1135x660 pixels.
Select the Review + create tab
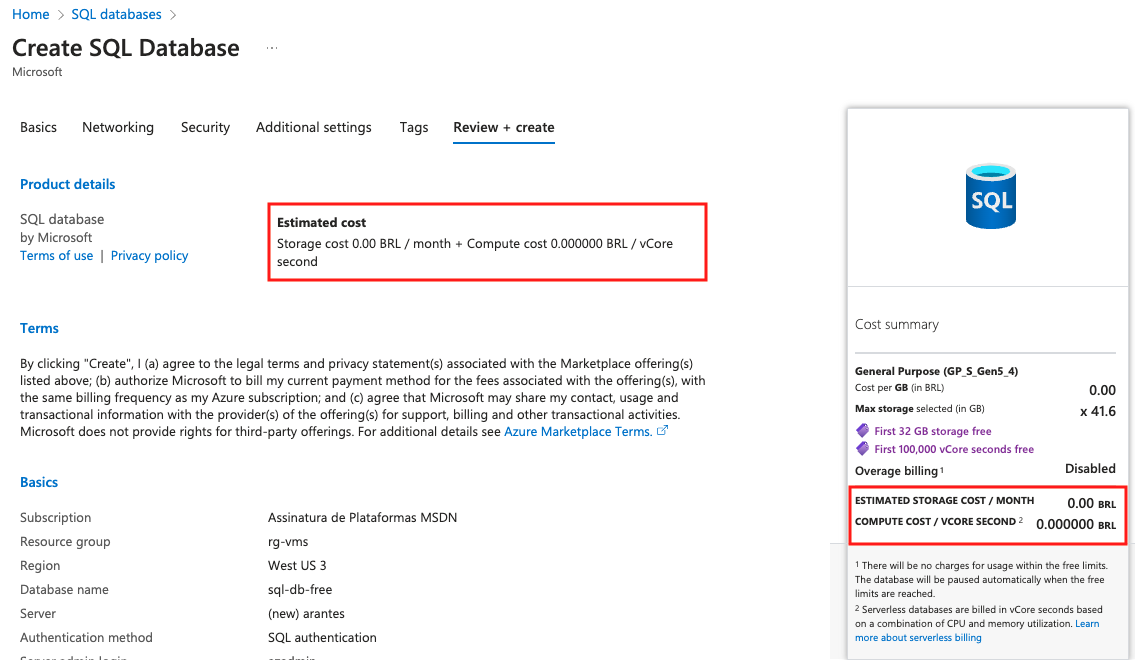[504, 127]
